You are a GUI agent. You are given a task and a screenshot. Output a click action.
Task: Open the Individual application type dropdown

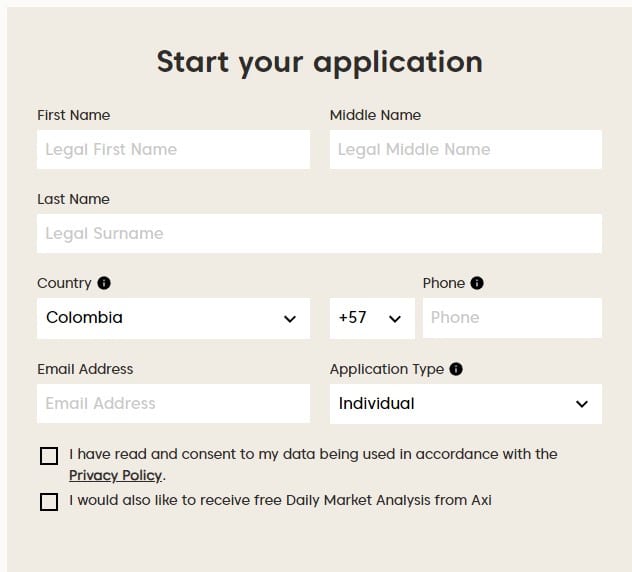(466, 404)
